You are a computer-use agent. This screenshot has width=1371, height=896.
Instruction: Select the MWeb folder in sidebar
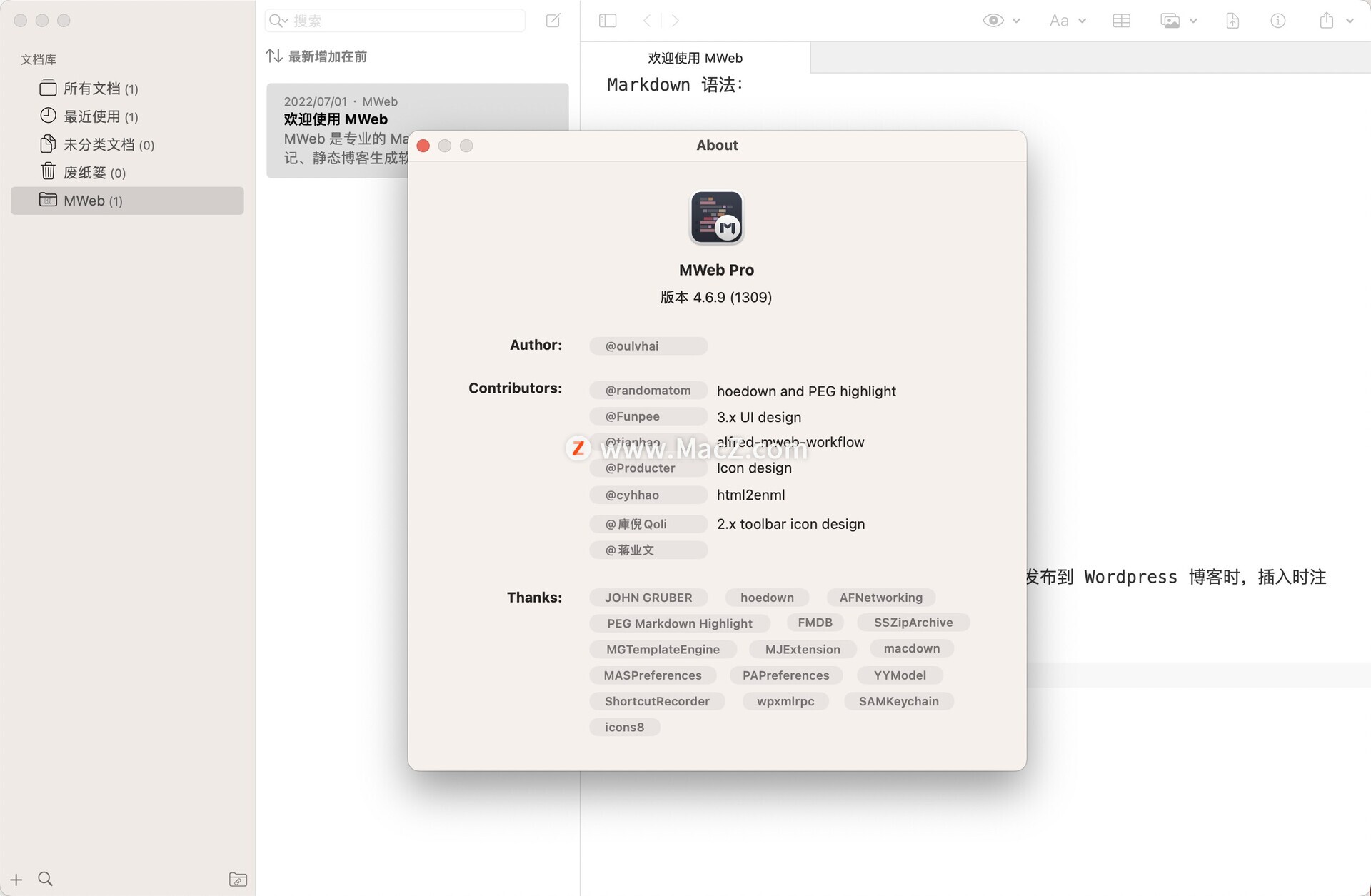pos(127,201)
